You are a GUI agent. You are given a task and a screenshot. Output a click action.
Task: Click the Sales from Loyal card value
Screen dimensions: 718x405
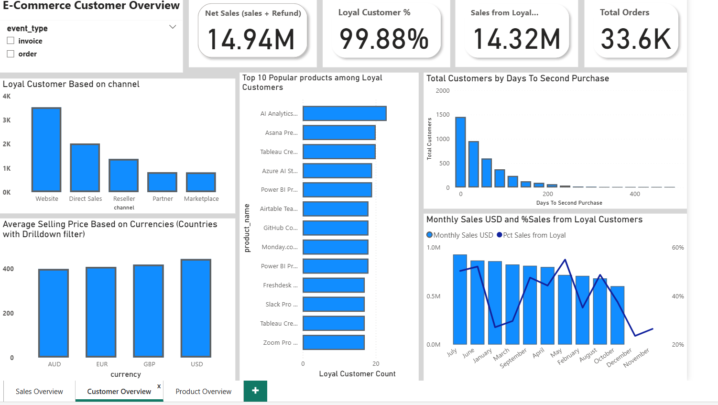[517, 40]
